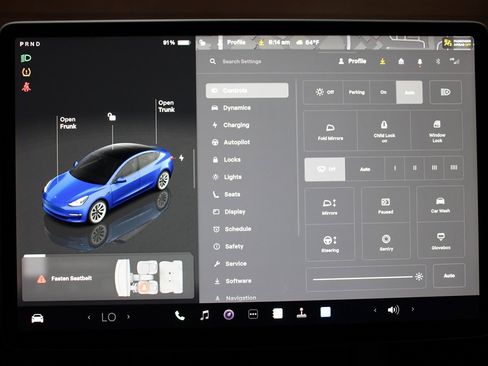Select wiper speed II

click(414, 168)
